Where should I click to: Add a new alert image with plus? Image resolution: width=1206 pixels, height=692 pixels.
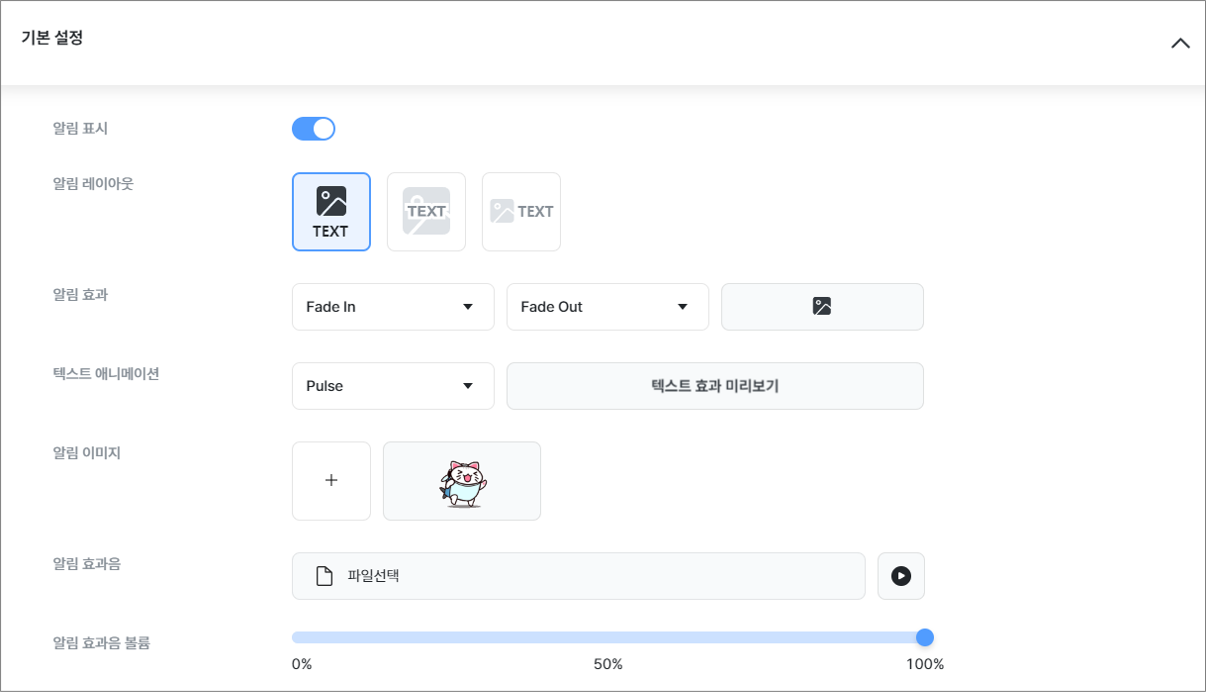pos(331,481)
